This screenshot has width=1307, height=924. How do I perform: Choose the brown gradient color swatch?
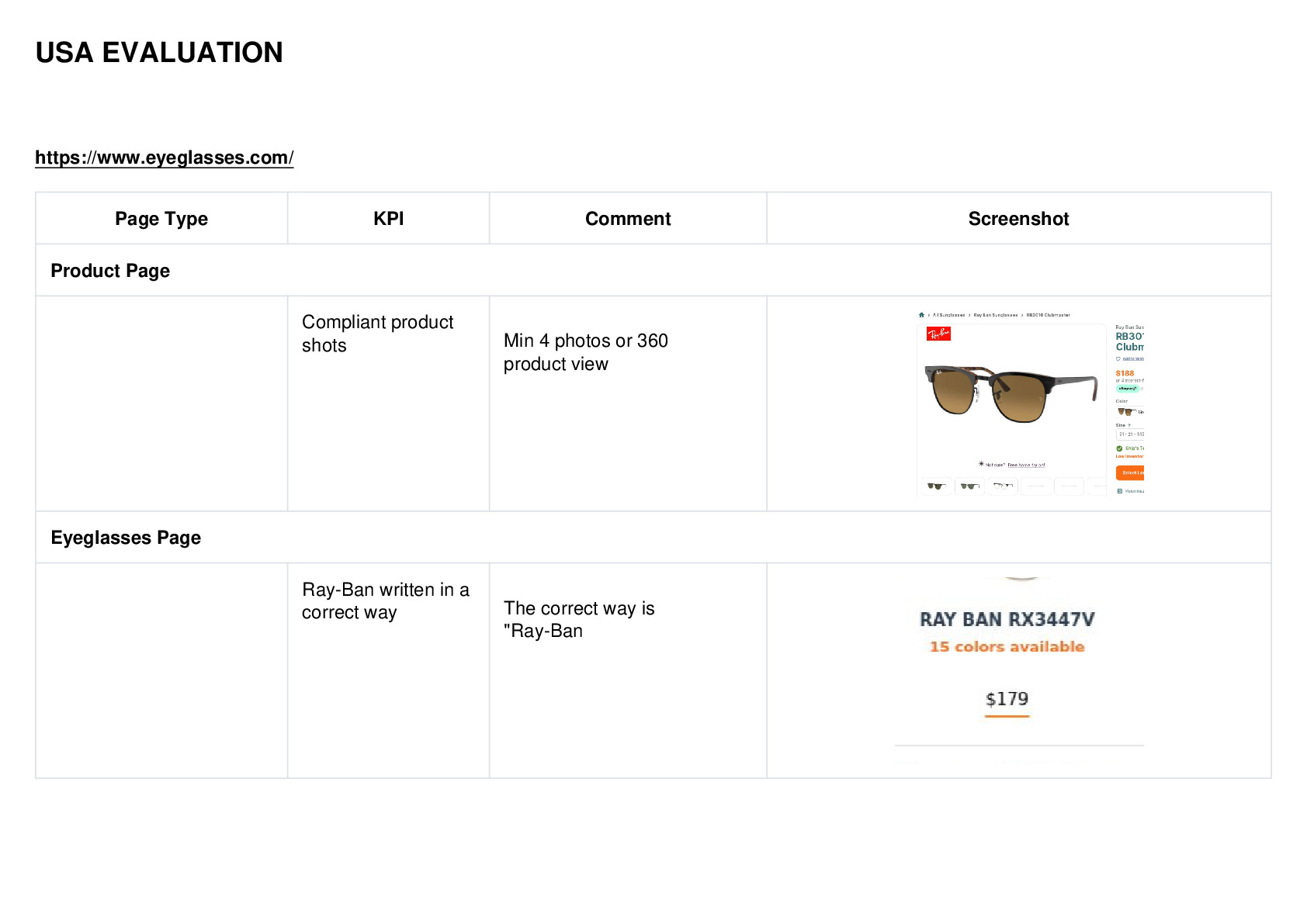1126,411
